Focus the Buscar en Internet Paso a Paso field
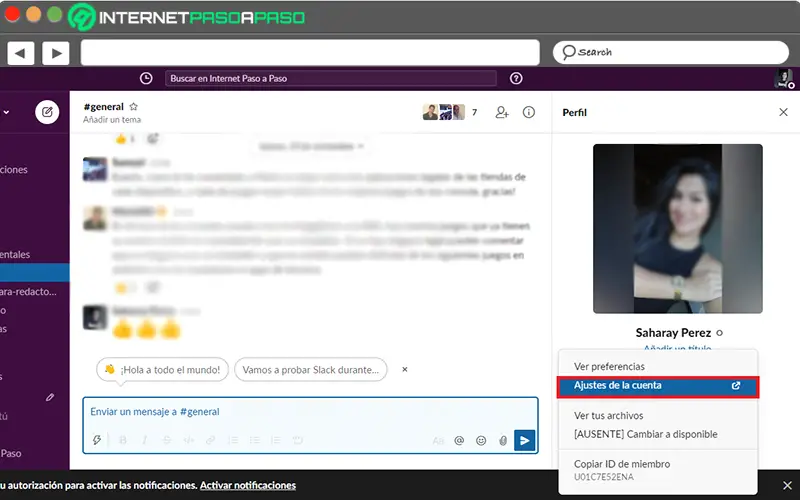 pyautogui.click(x=331, y=78)
